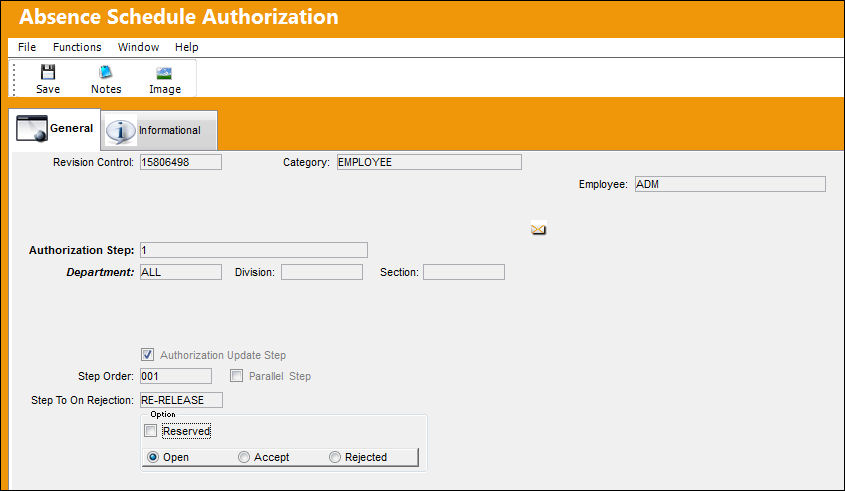Click the Section label

tap(399, 272)
